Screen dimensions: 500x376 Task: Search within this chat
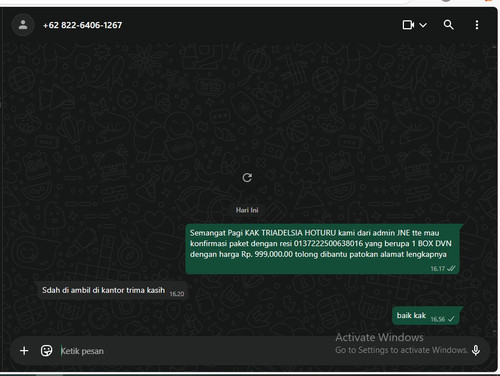(x=448, y=25)
